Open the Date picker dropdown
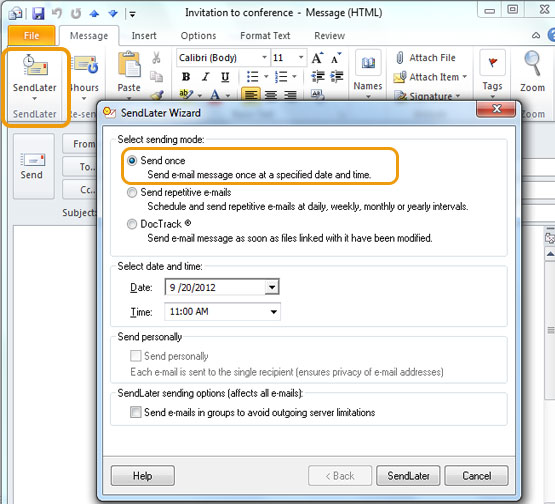The width and height of the screenshot is (555, 504). click(271, 287)
